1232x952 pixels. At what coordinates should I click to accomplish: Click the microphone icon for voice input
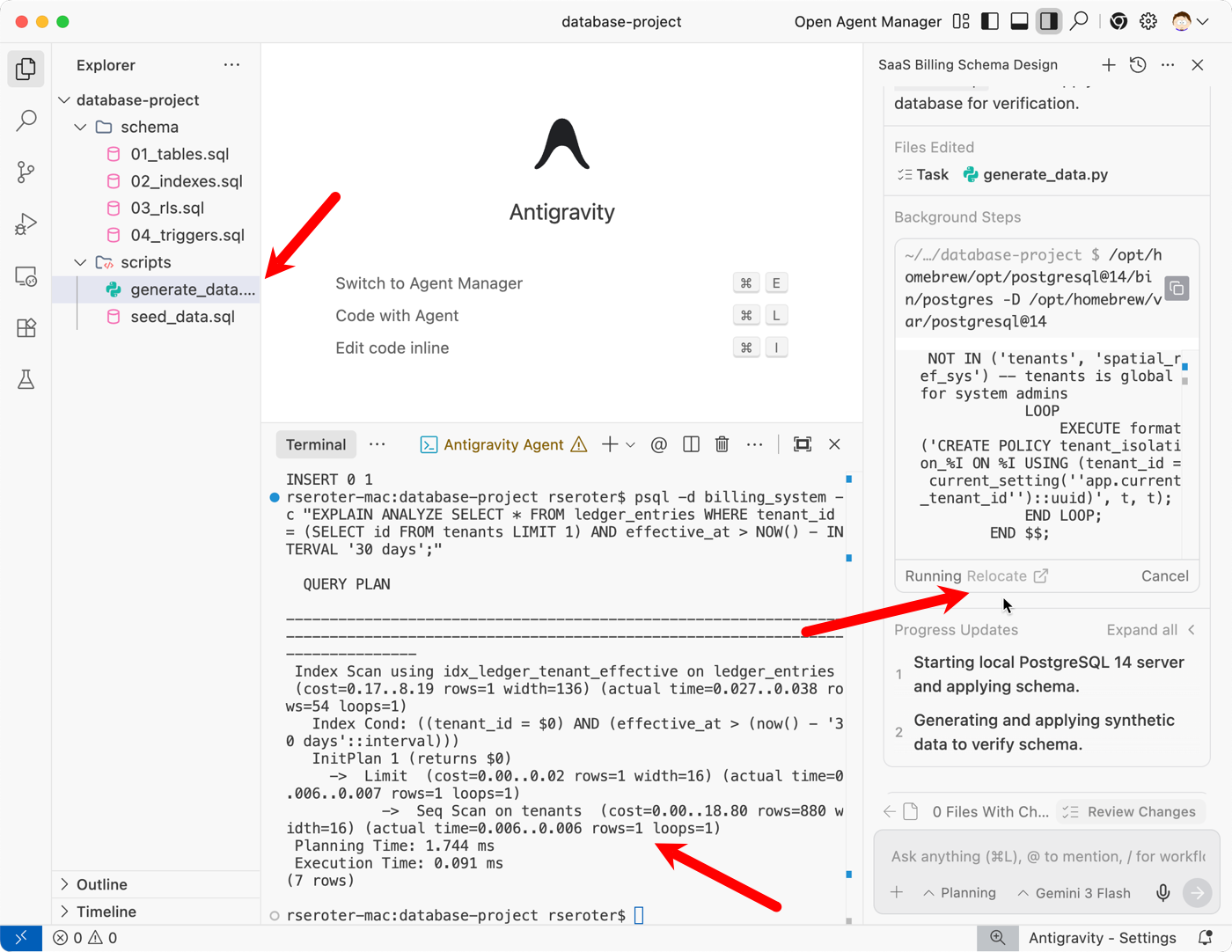tap(1162, 893)
